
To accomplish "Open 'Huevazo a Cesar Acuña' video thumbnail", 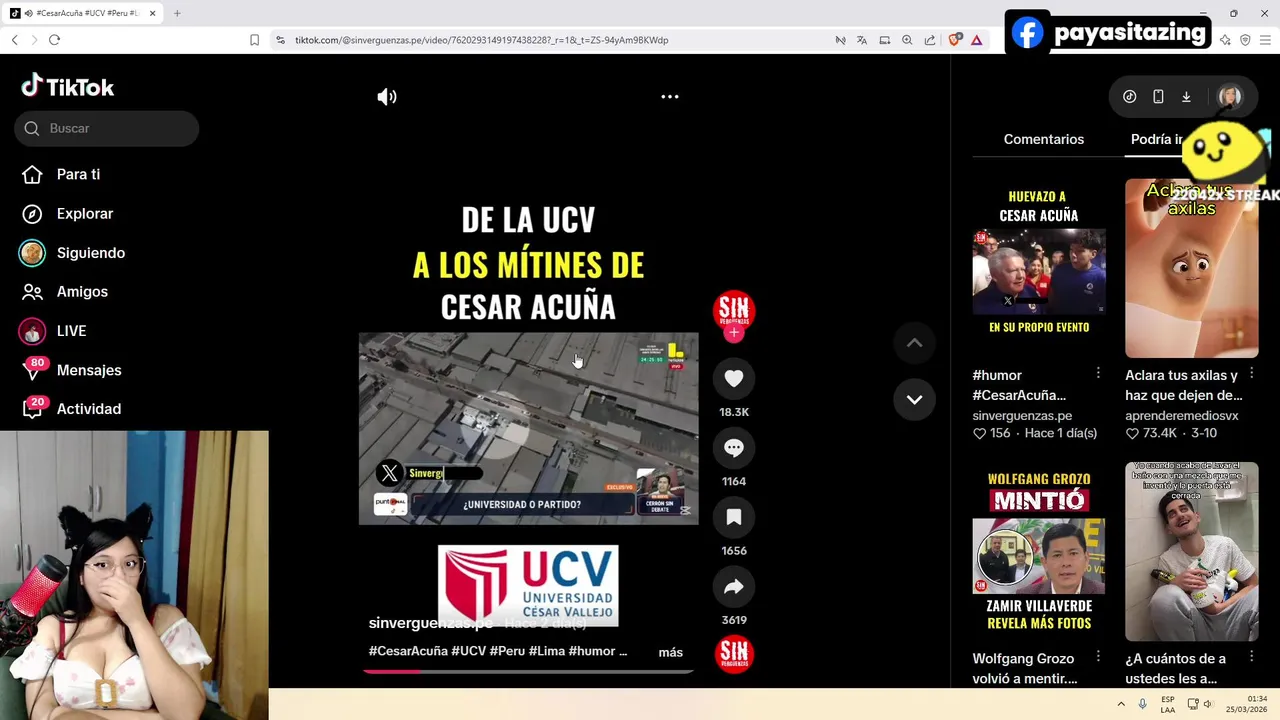I will [x=1039, y=268].
